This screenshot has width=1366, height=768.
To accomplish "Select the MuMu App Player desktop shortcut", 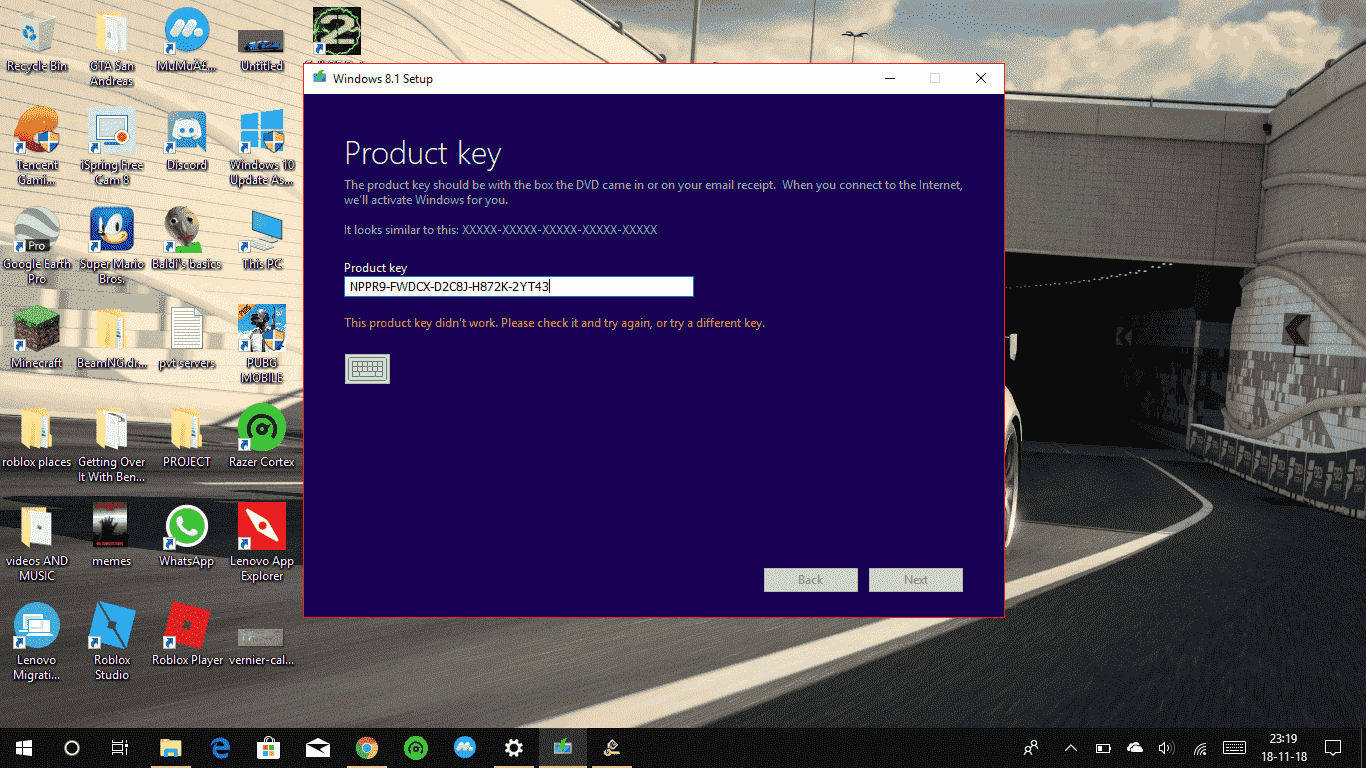I will coord(186,42).
